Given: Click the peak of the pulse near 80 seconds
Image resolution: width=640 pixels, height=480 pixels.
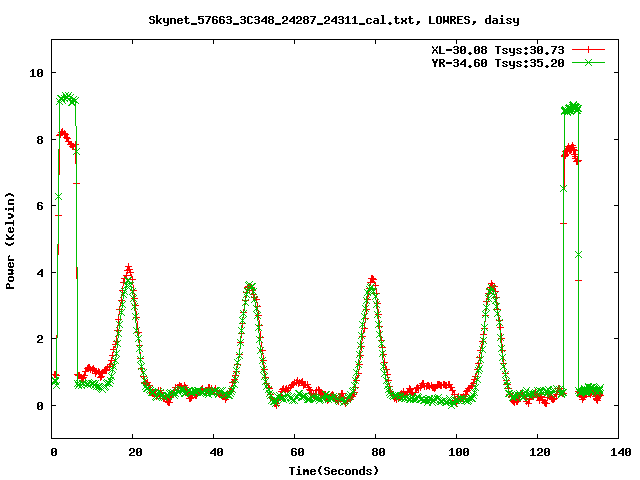Looking at the screenshot, I should click(372, 280).
